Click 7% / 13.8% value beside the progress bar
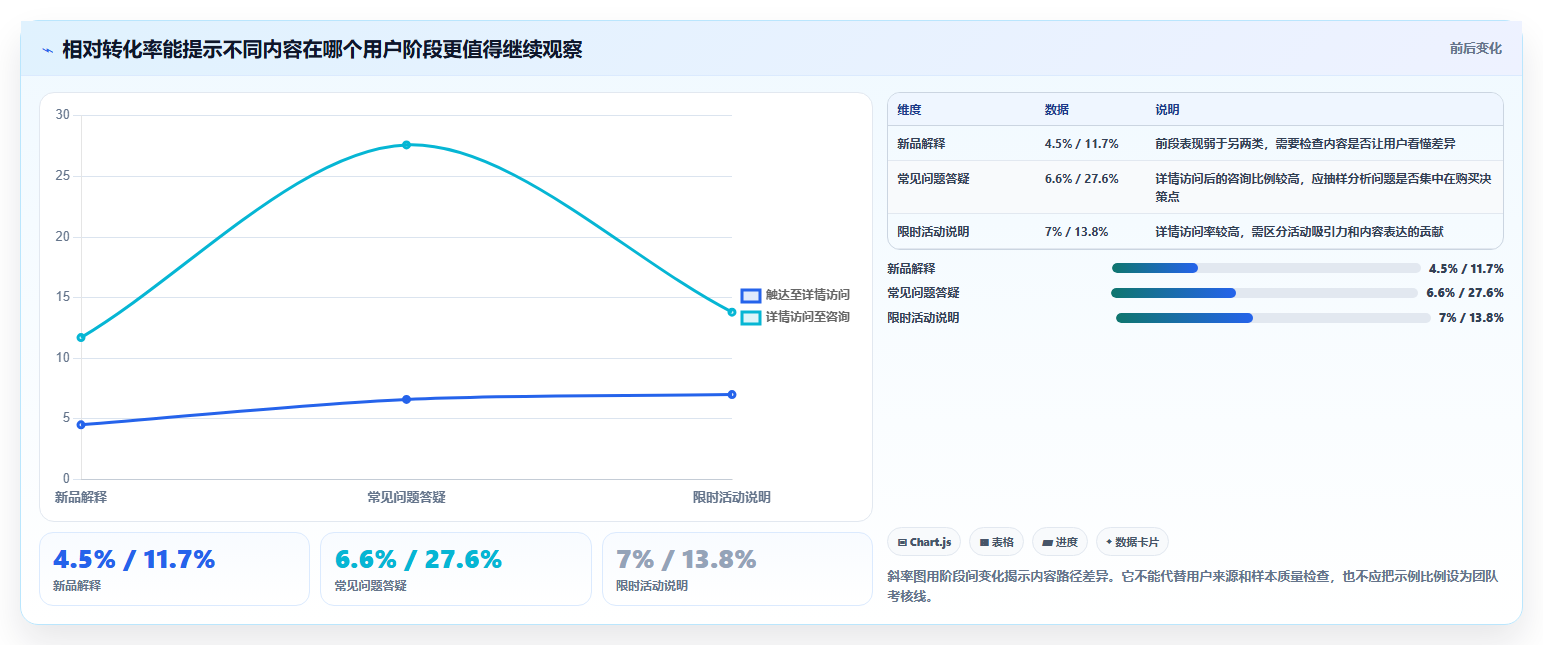Viewport: 1543px width, 645px height. [1471, 318]
